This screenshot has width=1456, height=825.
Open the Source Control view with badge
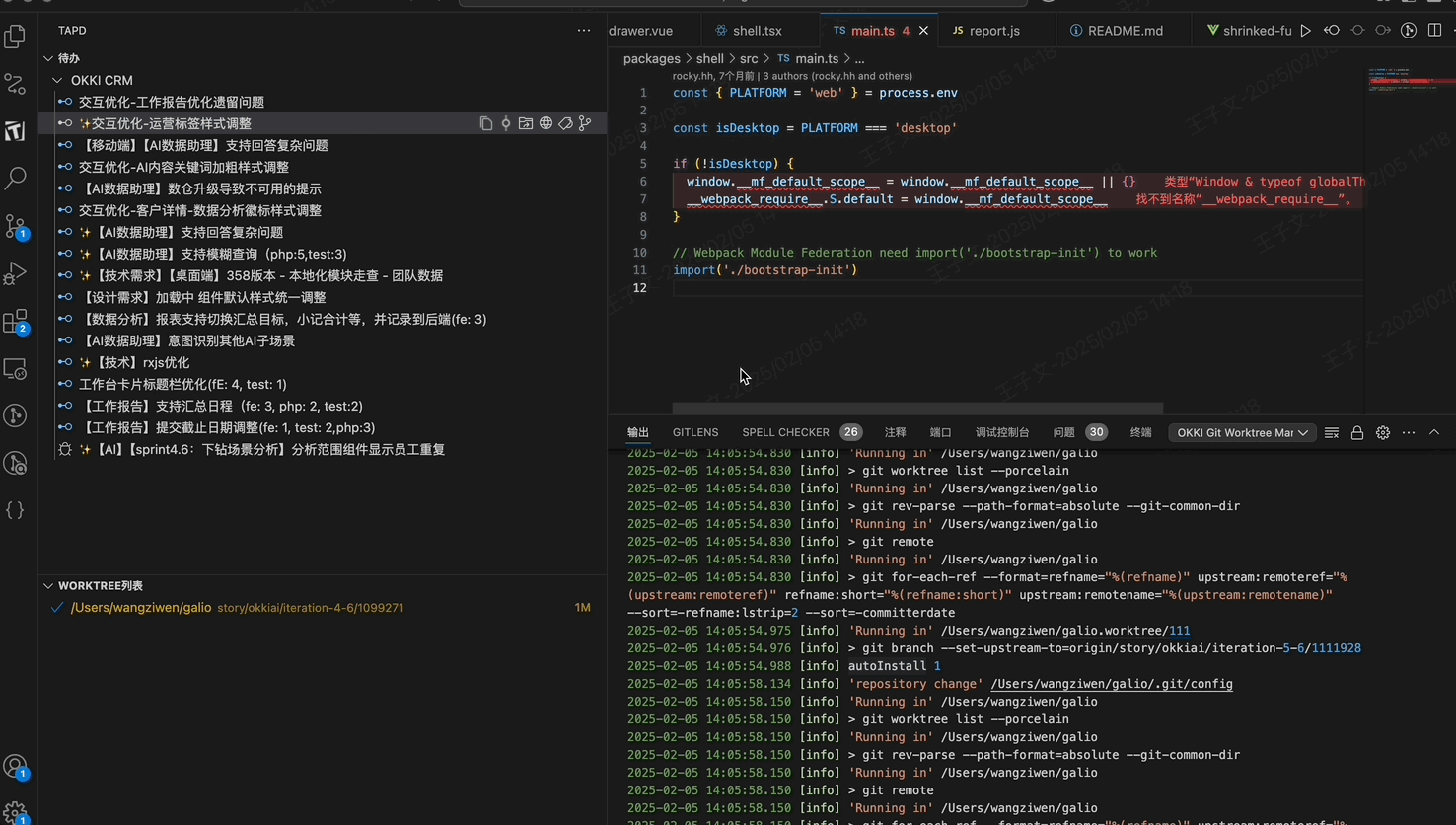[15, 226]
